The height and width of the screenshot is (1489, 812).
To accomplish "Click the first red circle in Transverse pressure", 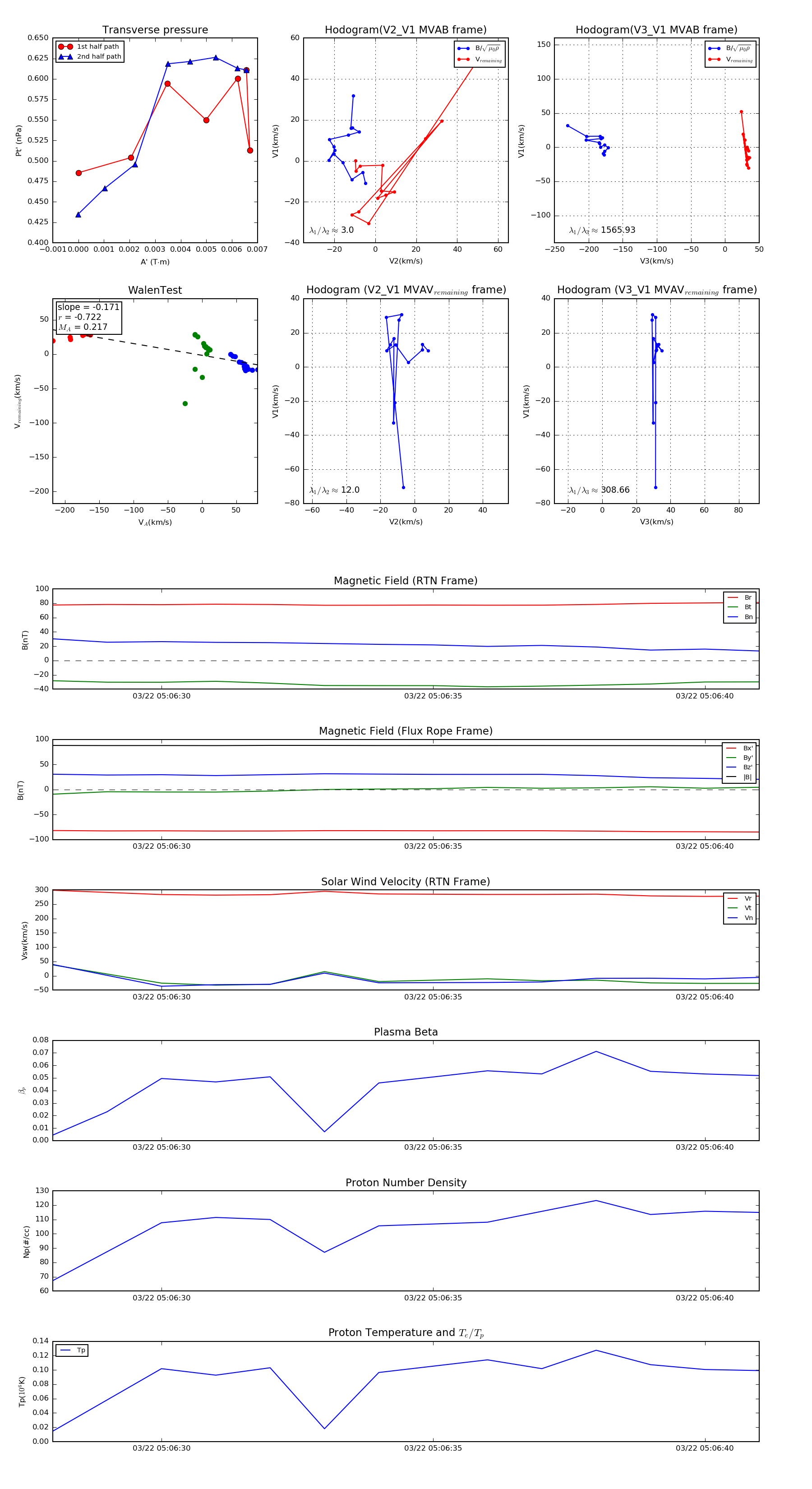I will point(78,173).
